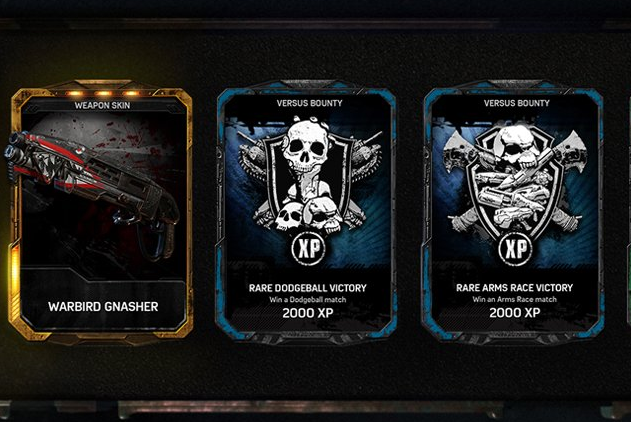
Task: Click the skull shield emblem on Dodgeball card
Action: click(309, 176)
